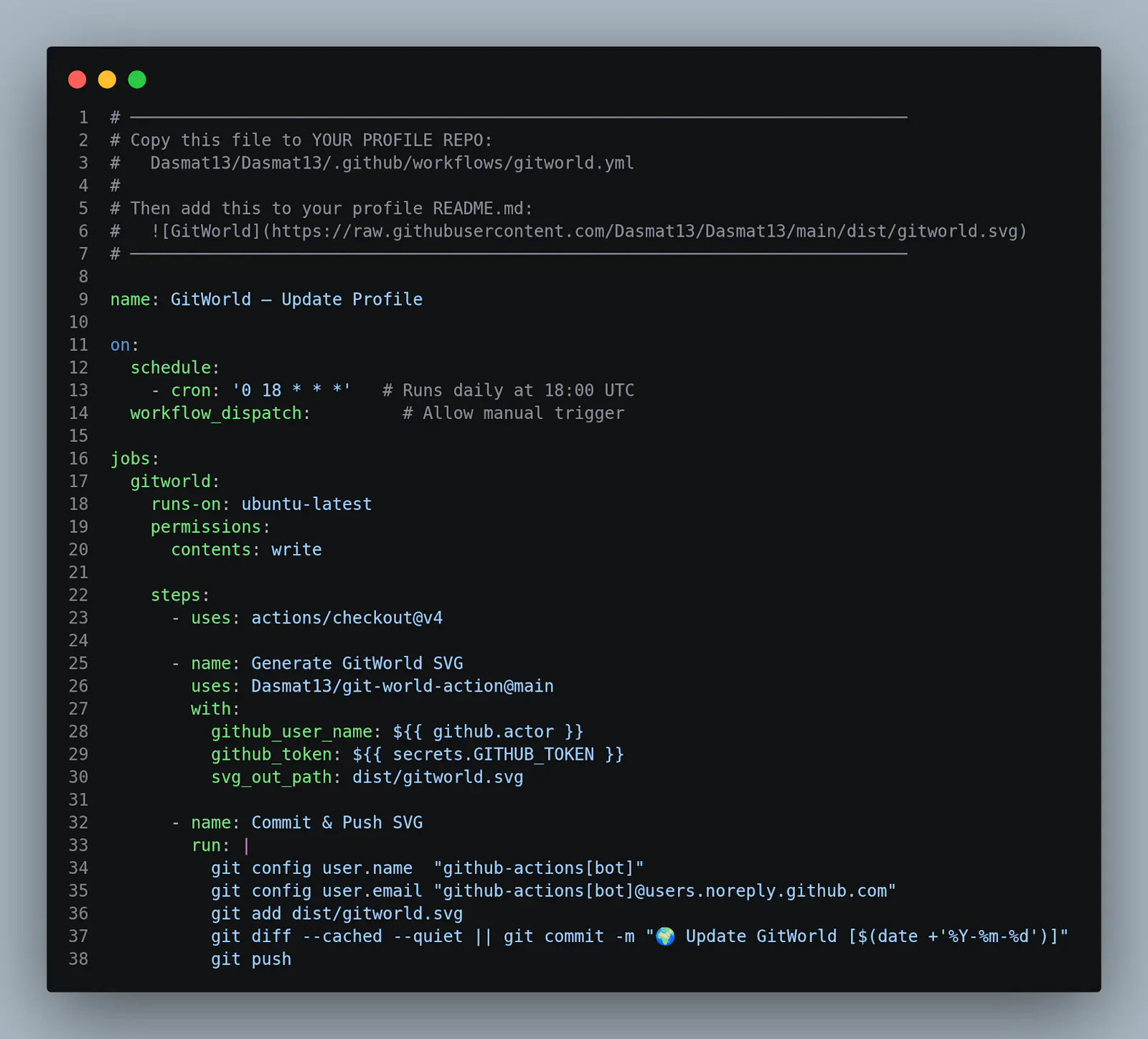Click 'Dasmat13/git-world-action@main' value

click(x=403, y=686)
